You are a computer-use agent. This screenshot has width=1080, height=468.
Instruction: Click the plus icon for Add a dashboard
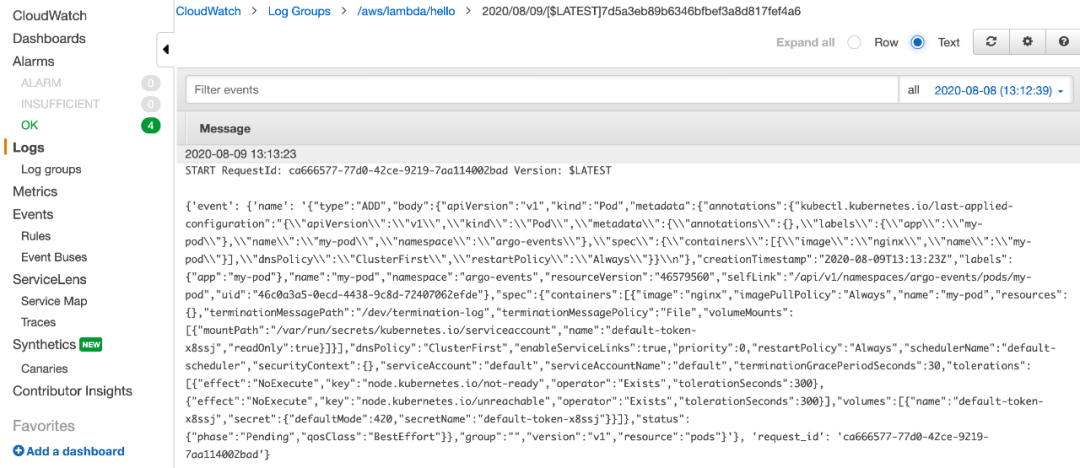18,451
